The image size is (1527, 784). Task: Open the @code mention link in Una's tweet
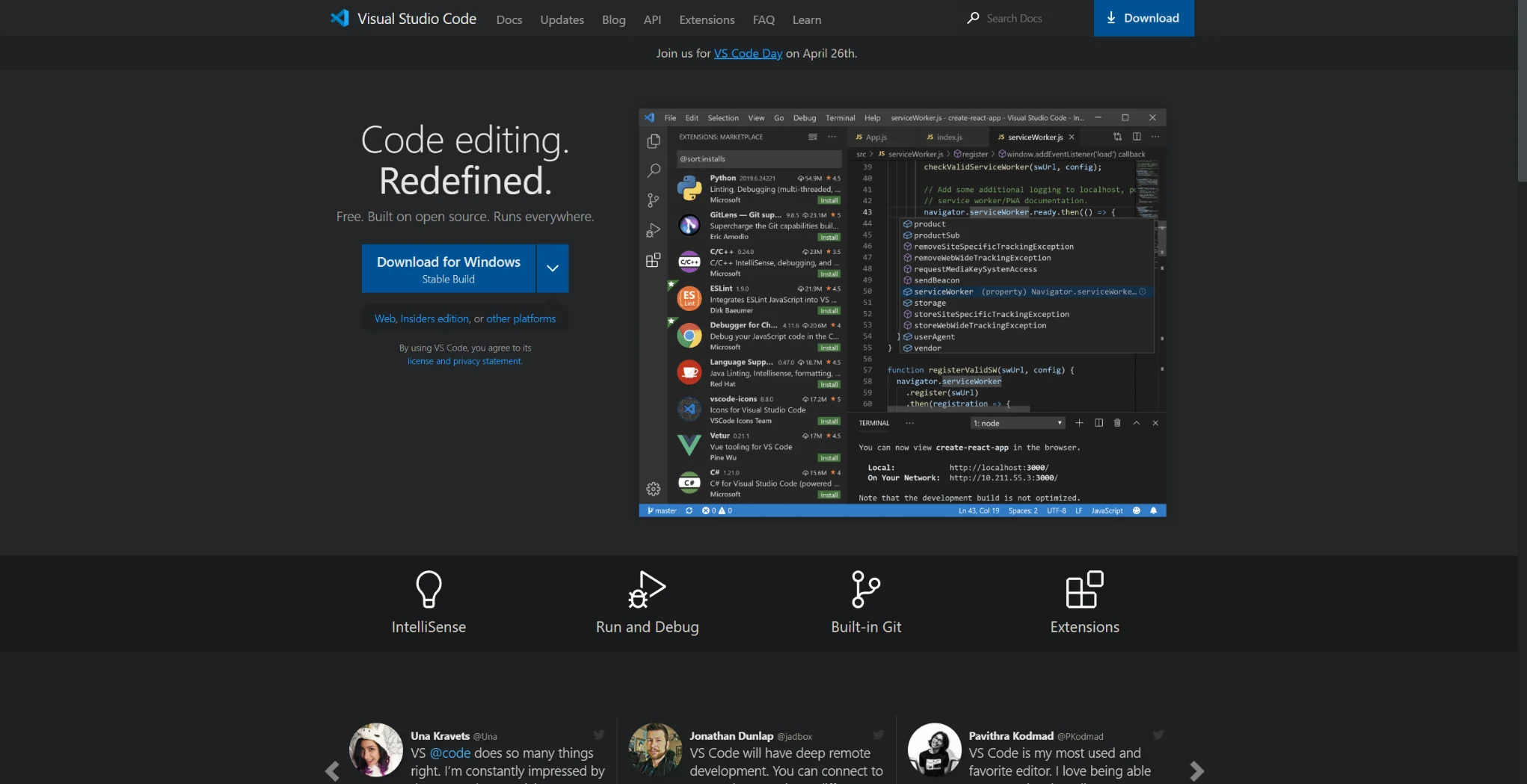[x=450, y=753]
